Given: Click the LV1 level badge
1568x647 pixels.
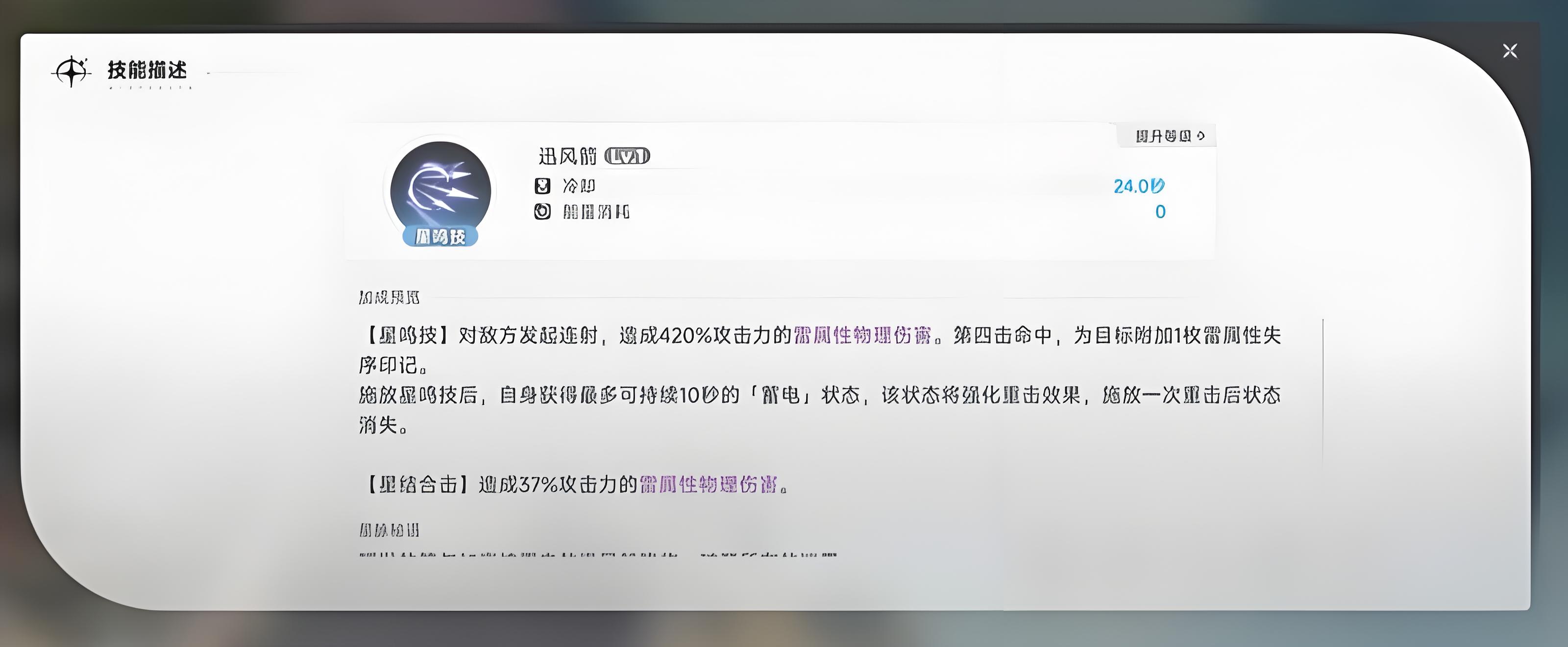Looking at the screenshot, I should click(627, 156).
